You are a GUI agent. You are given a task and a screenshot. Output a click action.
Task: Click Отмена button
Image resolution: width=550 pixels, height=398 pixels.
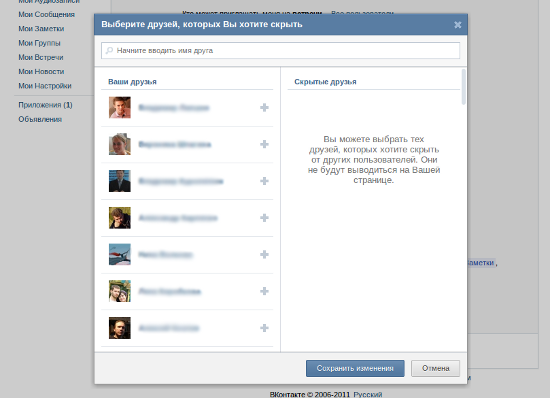click(435, 368)
